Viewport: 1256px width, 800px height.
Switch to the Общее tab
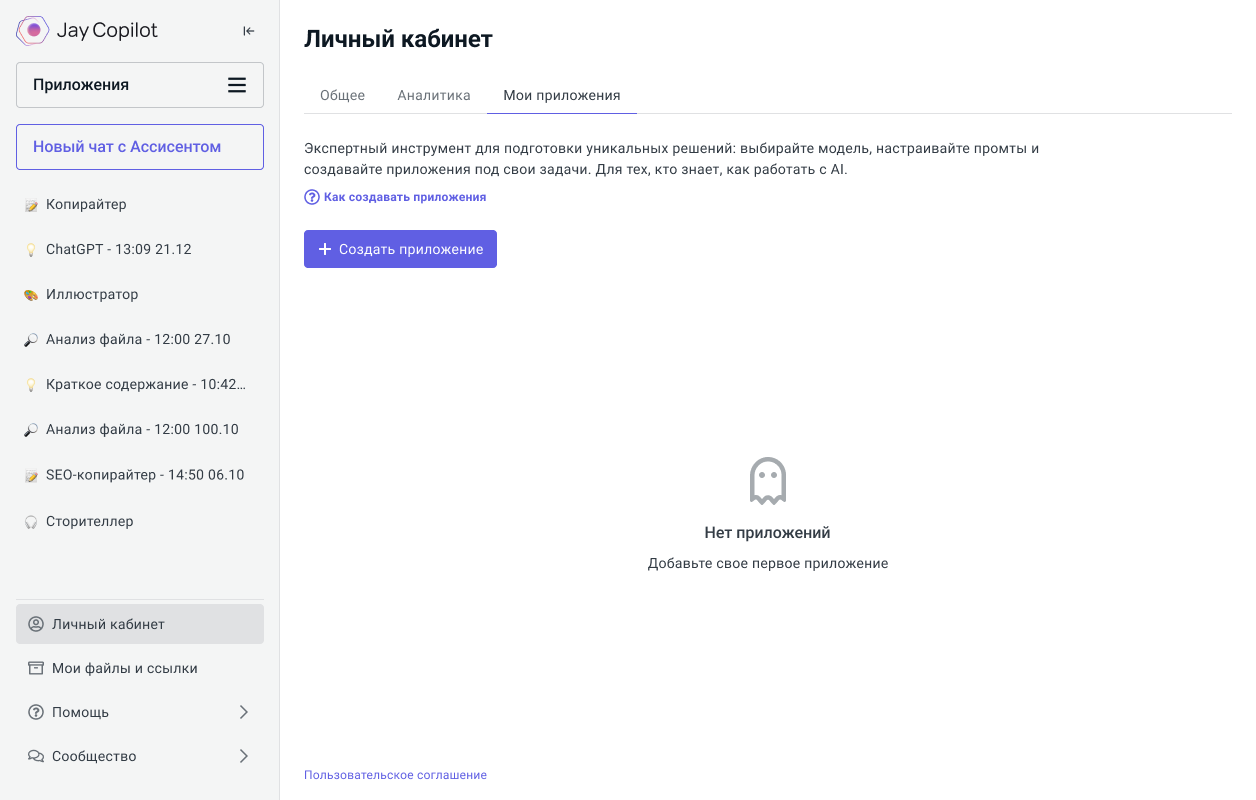pos(342,95)
